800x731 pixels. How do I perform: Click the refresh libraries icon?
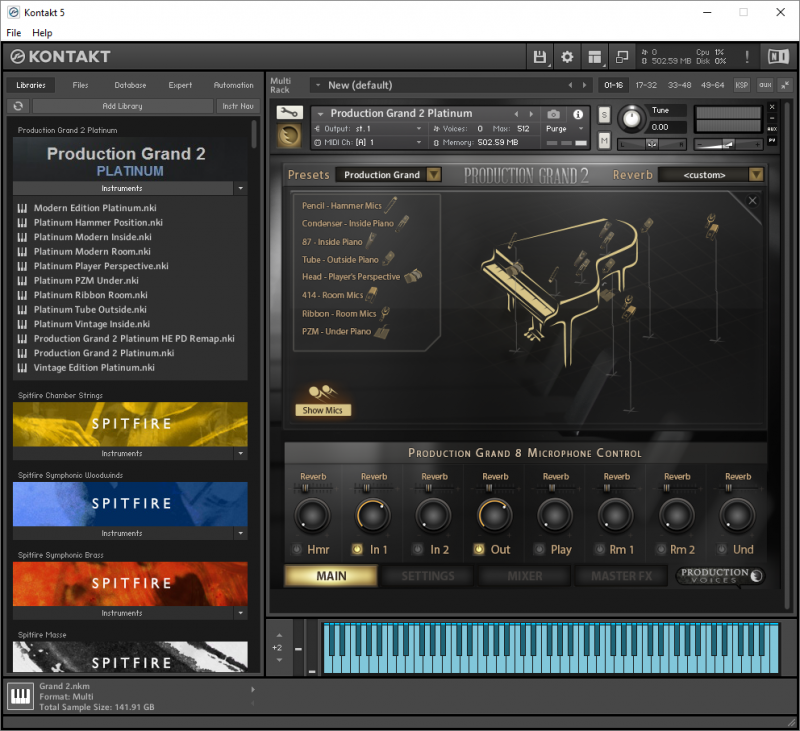click(18, 106)
